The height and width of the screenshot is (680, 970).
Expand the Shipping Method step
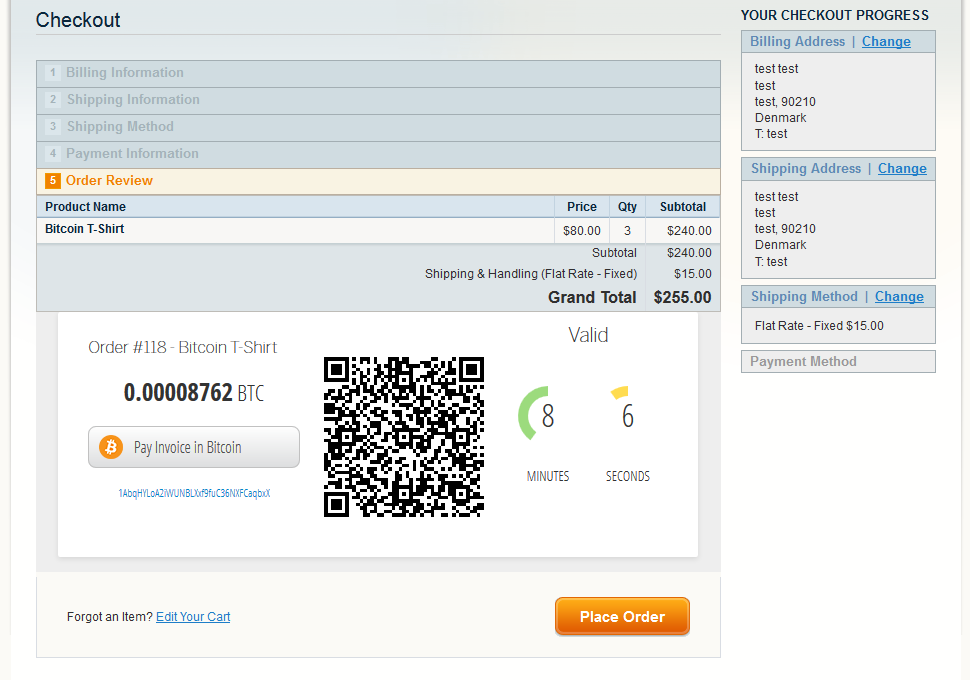[x=120, y=127]
